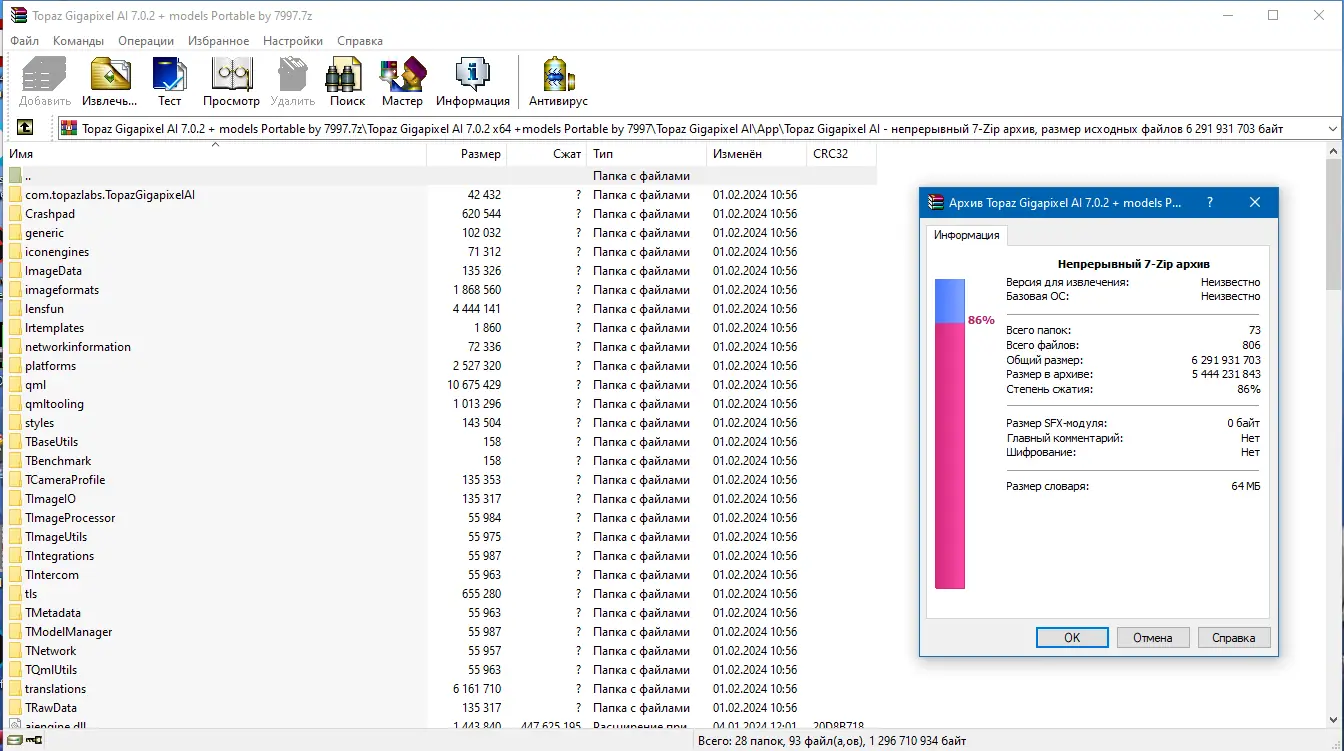Click the CRC32 column header
The width and height of the screenshot is (1344, 751).
tap(841, 154)
